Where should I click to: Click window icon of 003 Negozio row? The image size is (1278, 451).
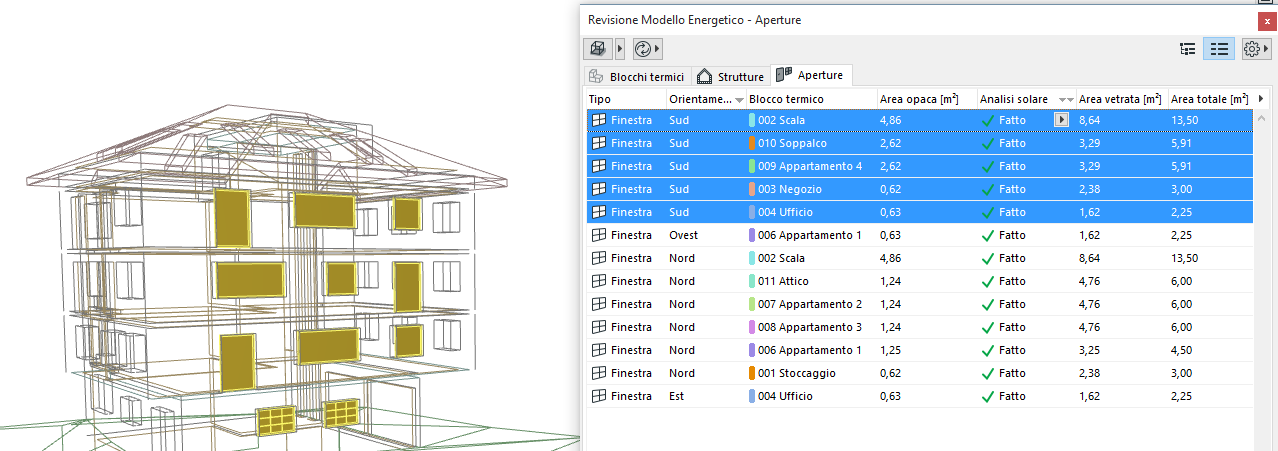tap(599, 189)
